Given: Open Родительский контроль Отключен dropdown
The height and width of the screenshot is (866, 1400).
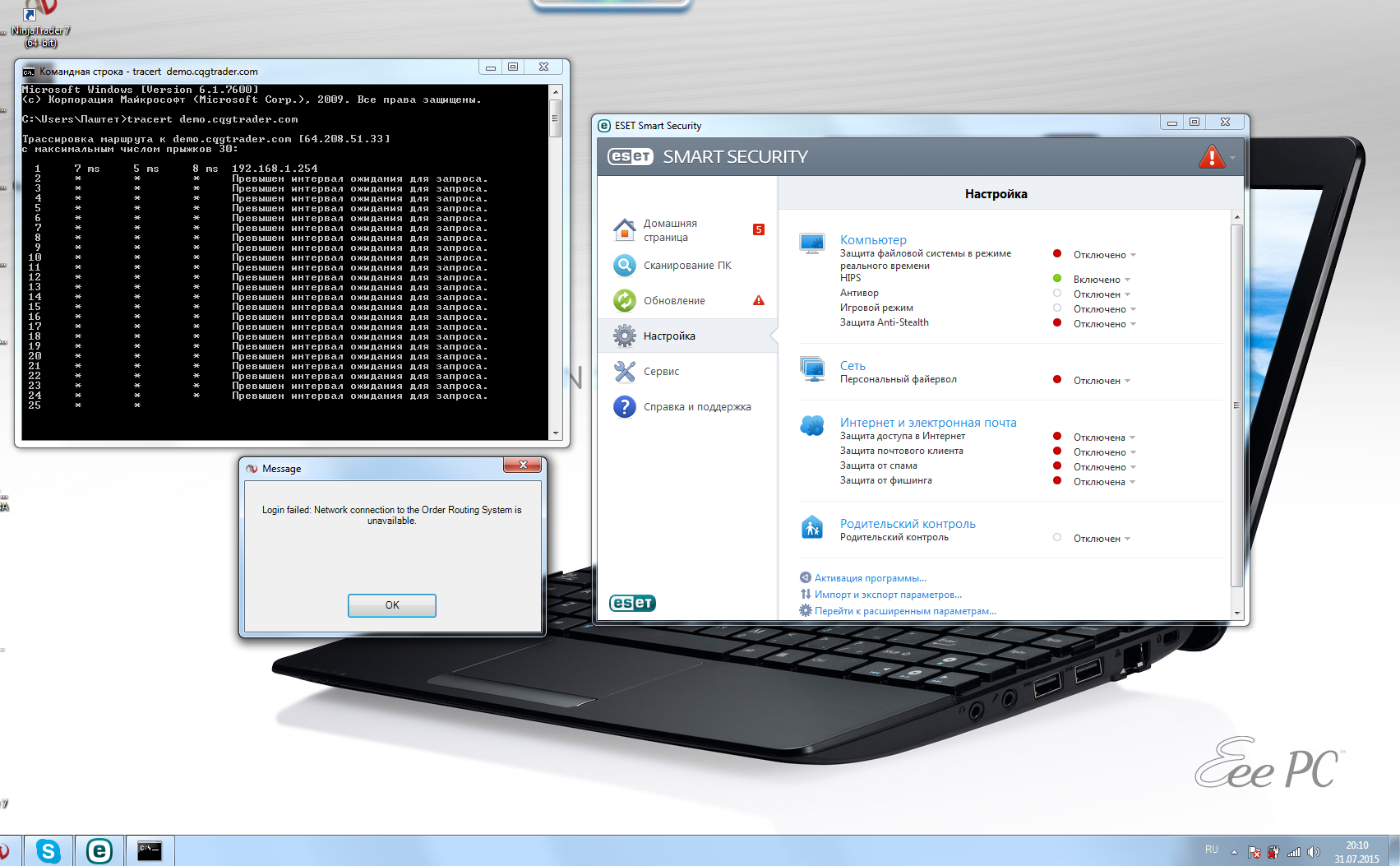Looking at the screenshot, I should (1102, 539).
